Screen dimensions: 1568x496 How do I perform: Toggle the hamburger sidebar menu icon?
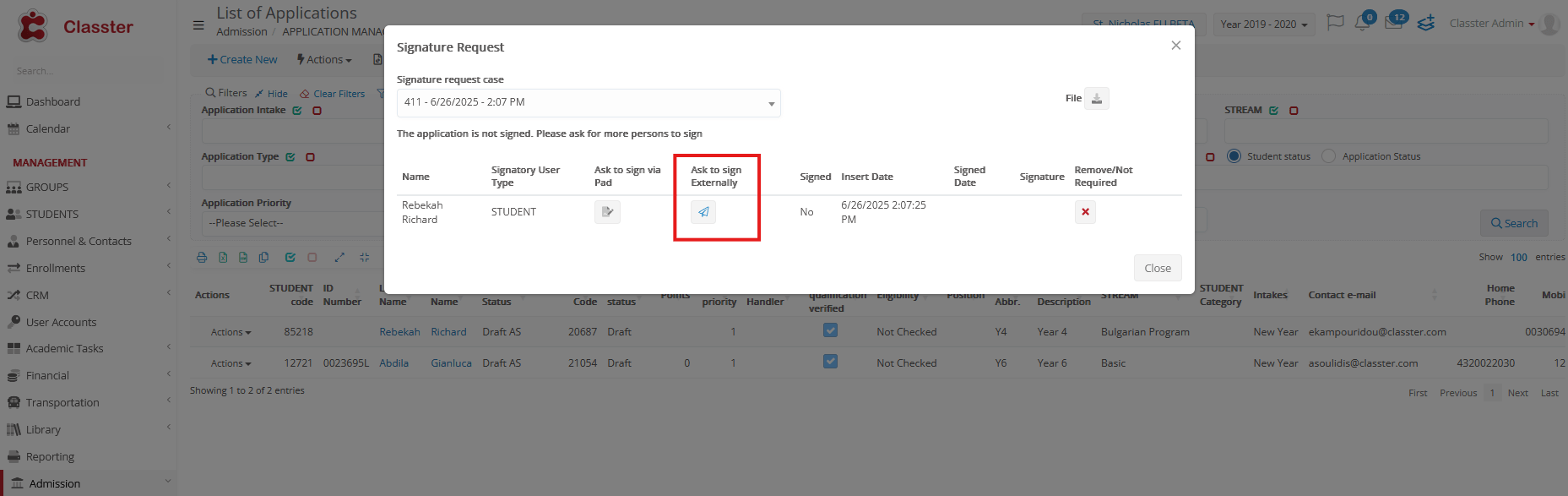[x=198, y=25]
